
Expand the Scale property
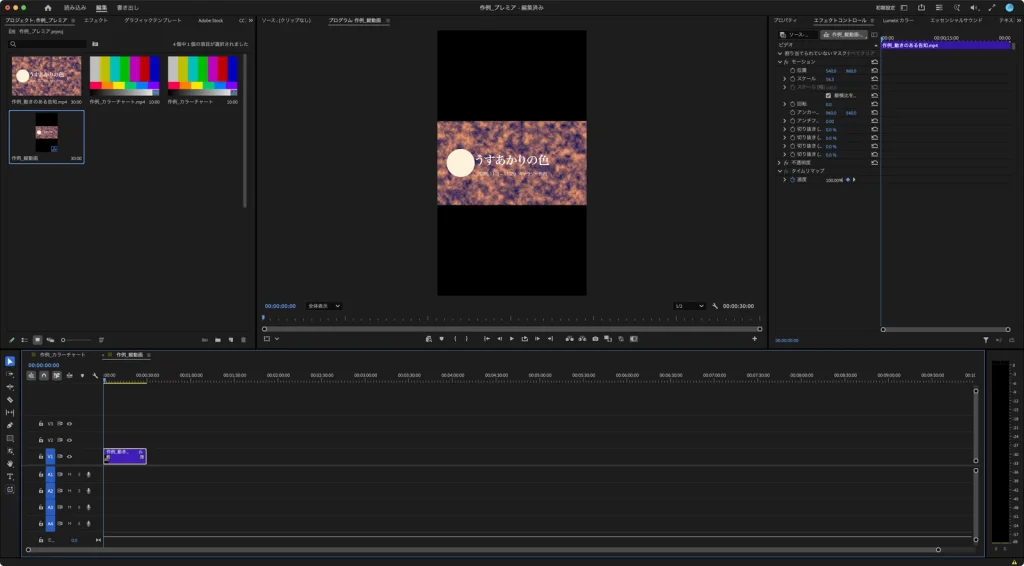[x=784, y=79]
